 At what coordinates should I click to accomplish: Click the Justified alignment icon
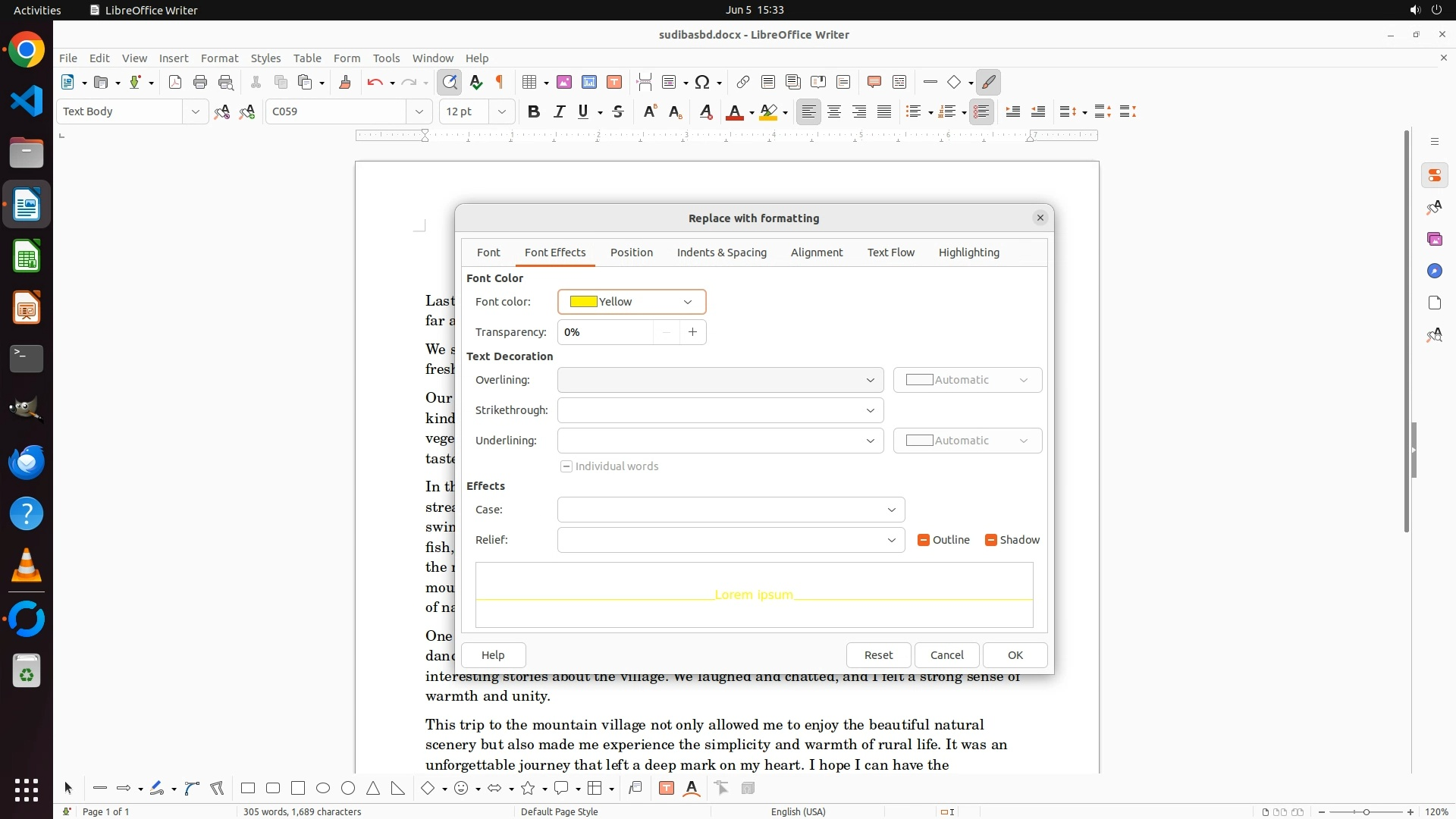pyautogui.click(x=884, y=111)
